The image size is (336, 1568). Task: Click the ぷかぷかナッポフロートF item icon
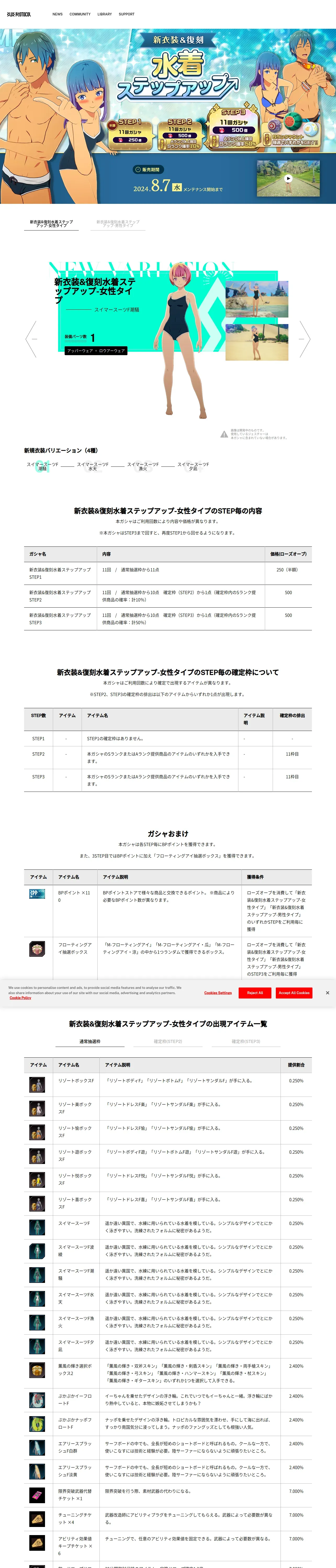pyautogui.click(x=37, y=1424)
